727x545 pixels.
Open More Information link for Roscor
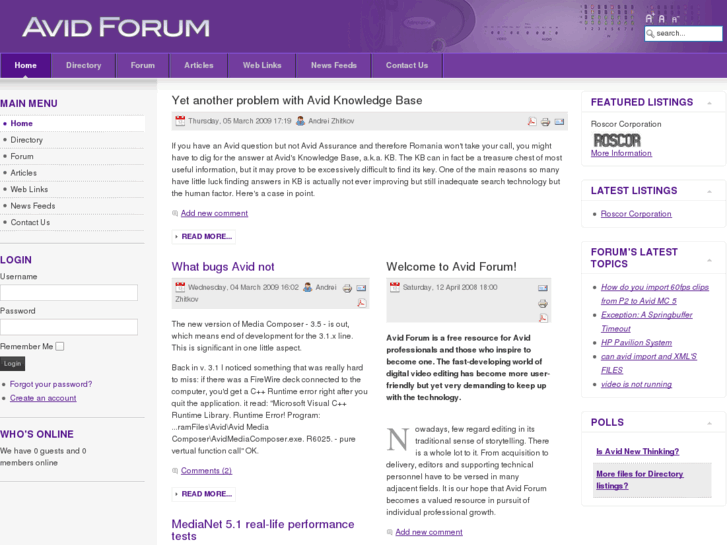click(x=621, y=153)
